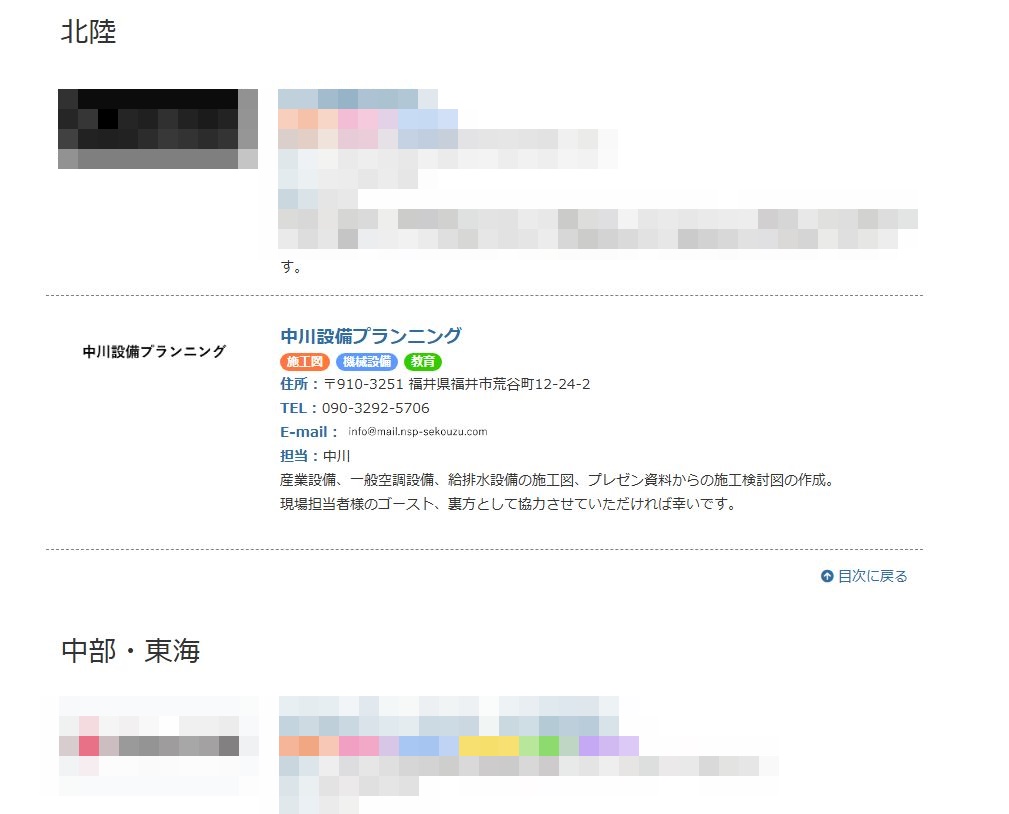This screenshot has height=814, width=1009.
Task: Click the info@mail.nsp-sekouzu.com email address
Action: coord(418,432)
